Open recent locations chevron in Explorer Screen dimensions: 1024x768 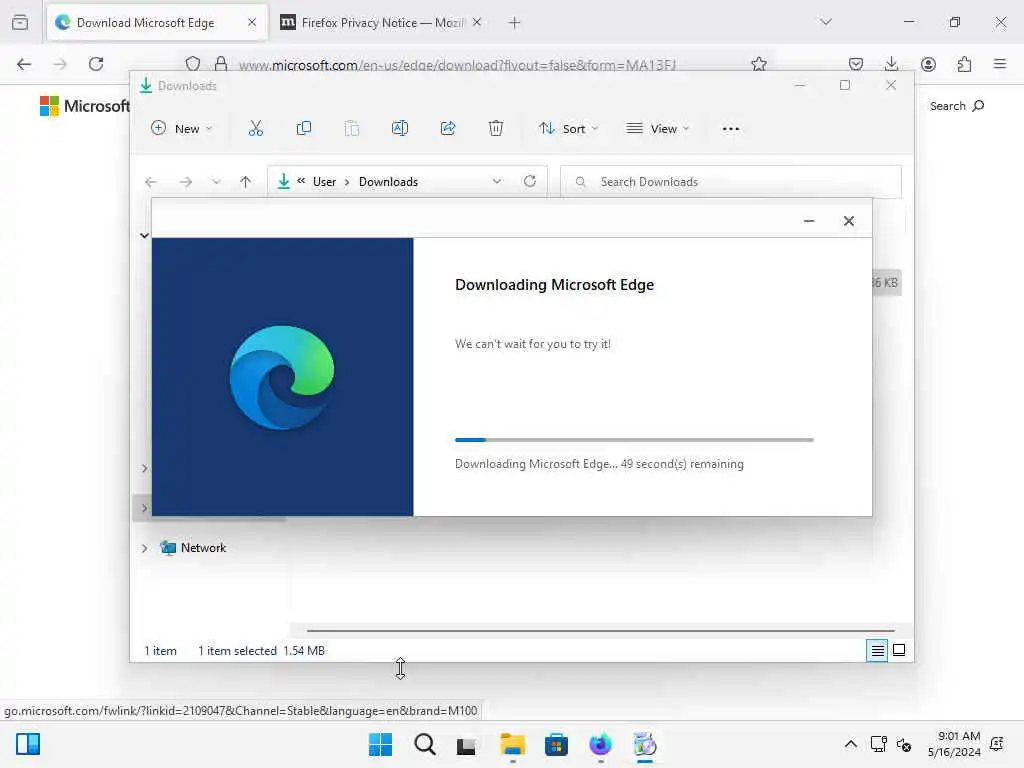point(216,182)
